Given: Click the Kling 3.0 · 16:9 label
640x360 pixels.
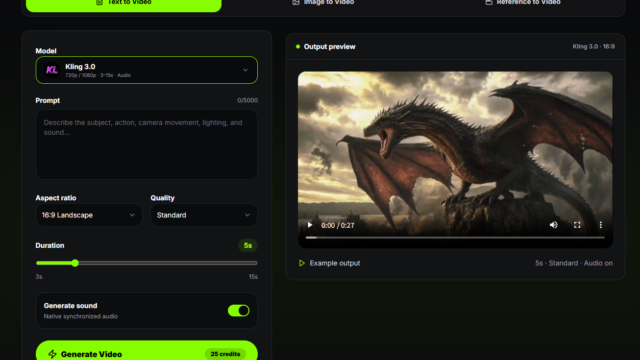Looking at the screenshot, I should coord(593,47).
